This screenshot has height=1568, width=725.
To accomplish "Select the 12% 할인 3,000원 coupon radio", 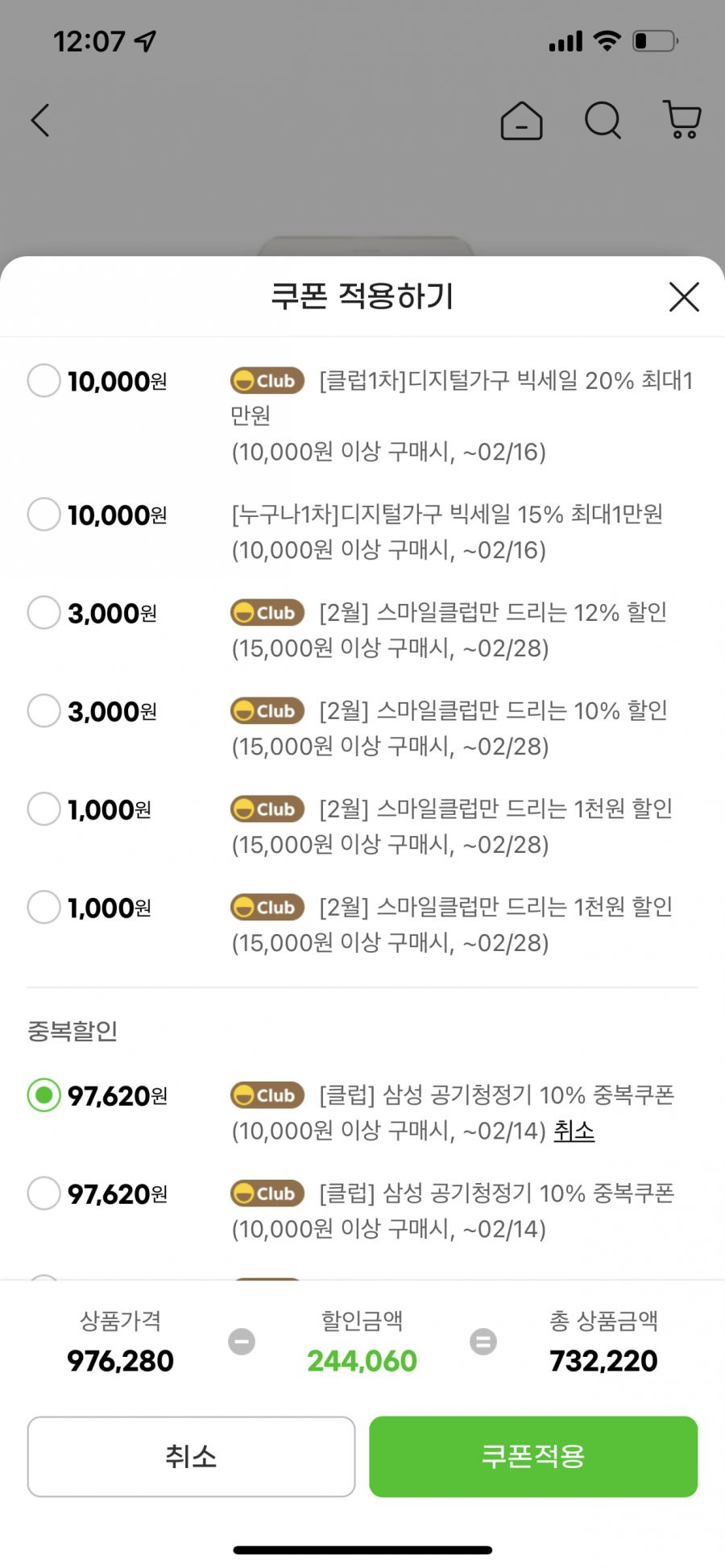I will (43, 612).
